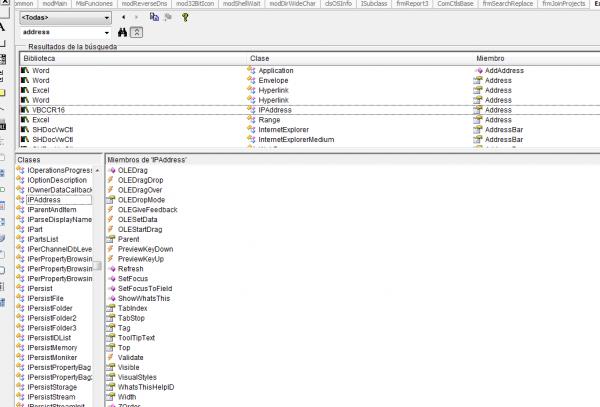Screen dimensions: 600x407
Task: Select the SetFocusToField member
Action: (145, 289)
